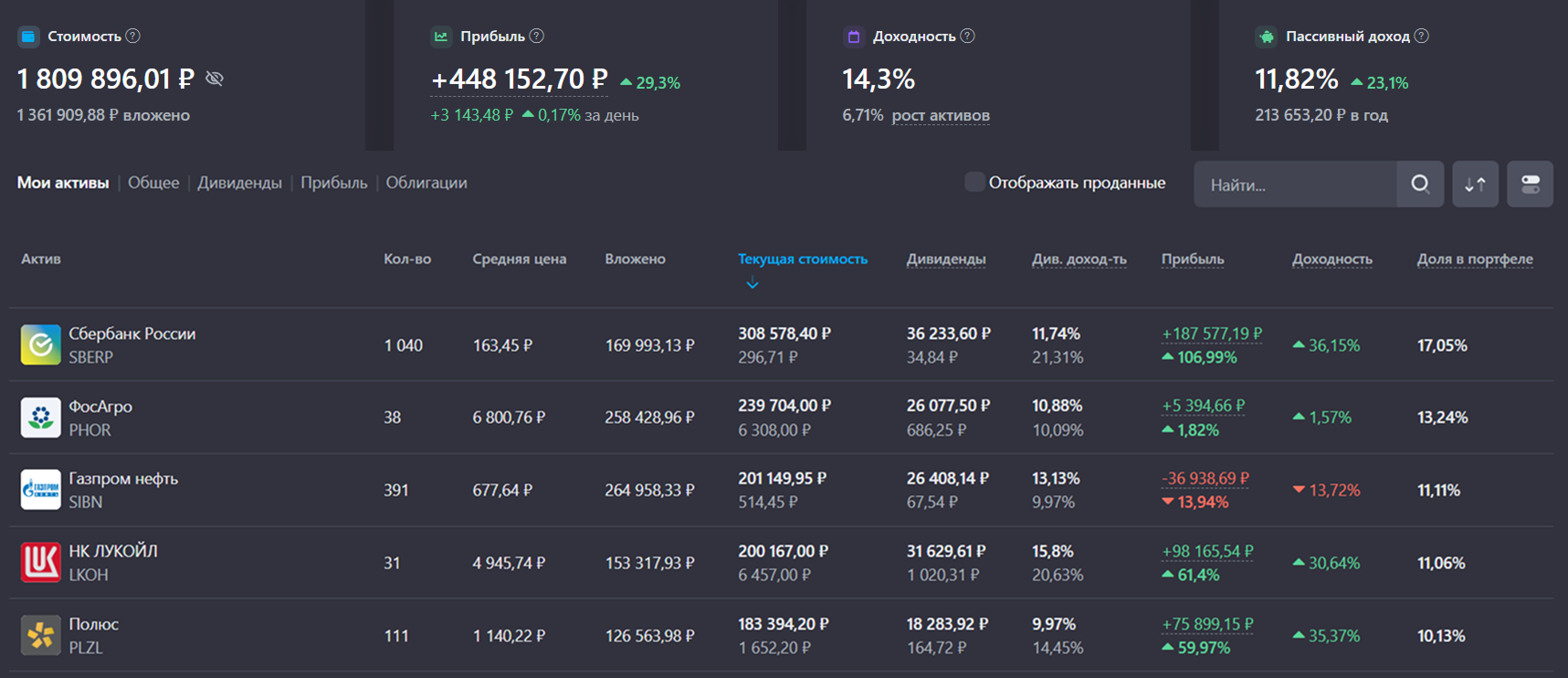Sort by the Кол-во column header
This screenshot has height=678, width=1568.
(407, 259)
